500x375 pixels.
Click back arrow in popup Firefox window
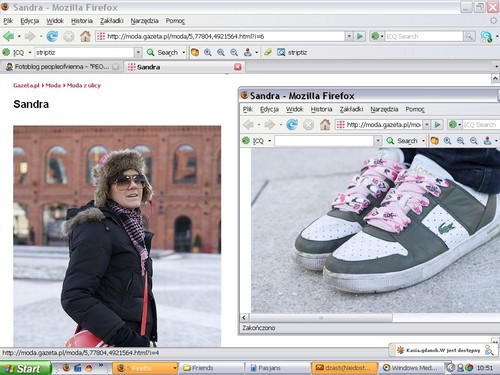point(248,125)
